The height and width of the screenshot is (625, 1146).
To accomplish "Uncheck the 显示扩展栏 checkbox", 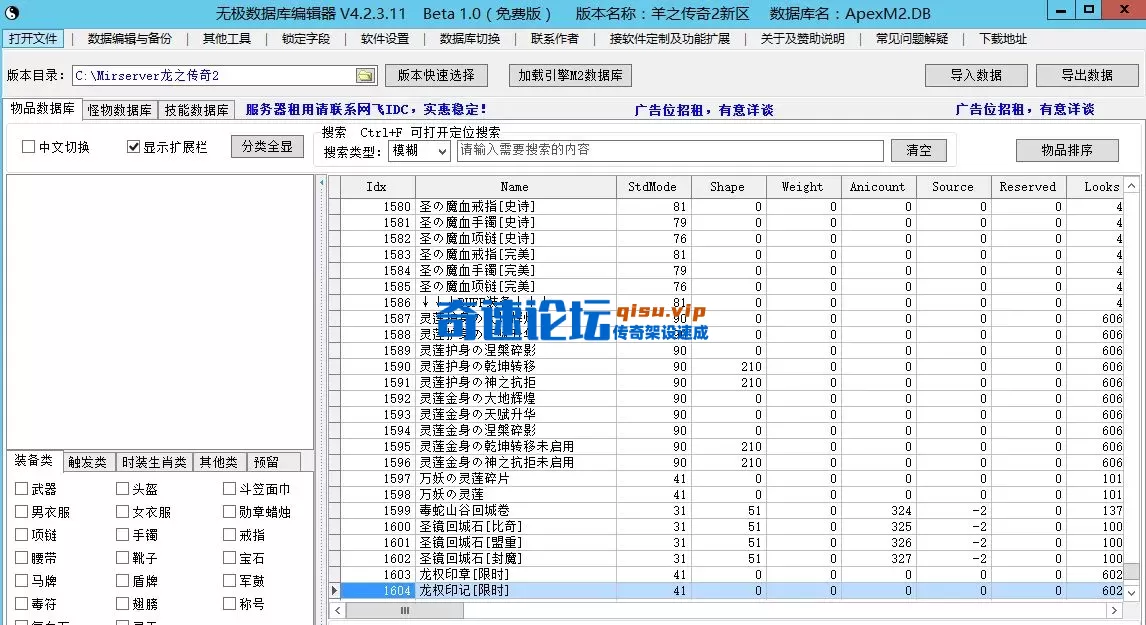I will pyautogui.click(x=133, y=147).
